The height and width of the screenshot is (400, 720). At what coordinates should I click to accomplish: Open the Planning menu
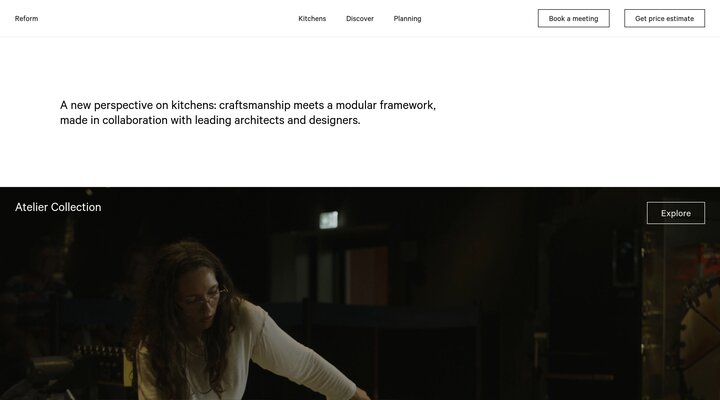(407, 18)
